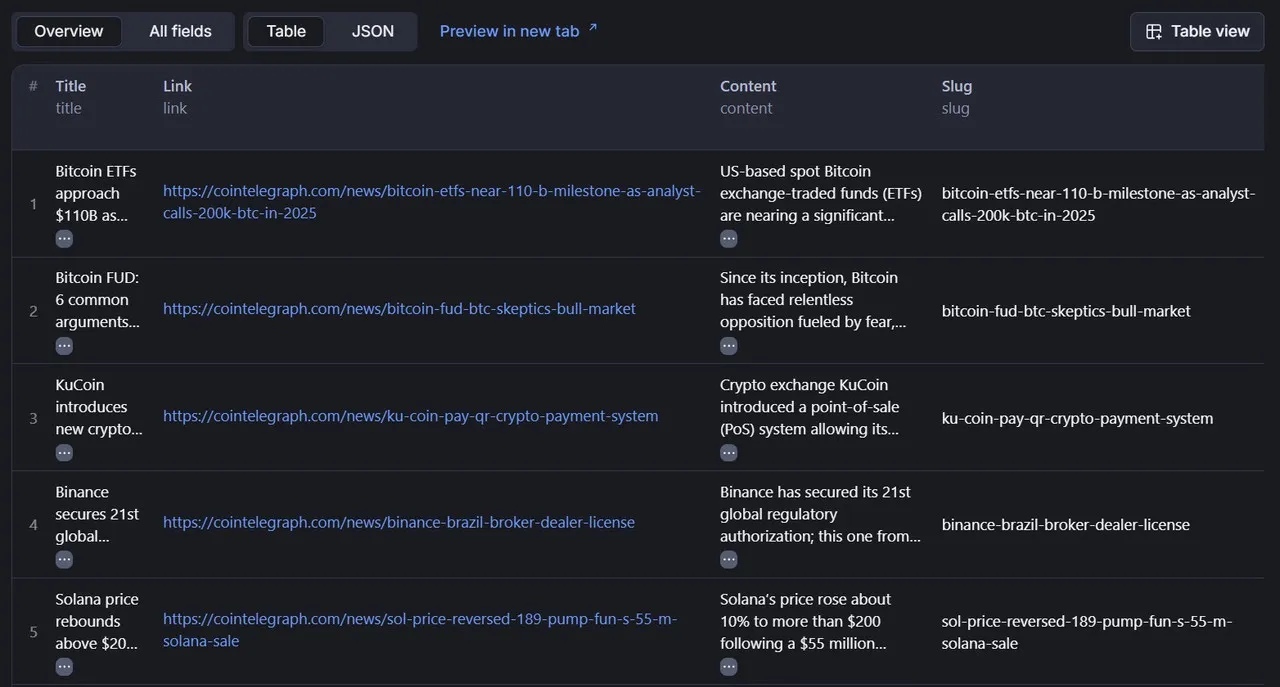Click the # row-number column header

[x=33, y=86]
